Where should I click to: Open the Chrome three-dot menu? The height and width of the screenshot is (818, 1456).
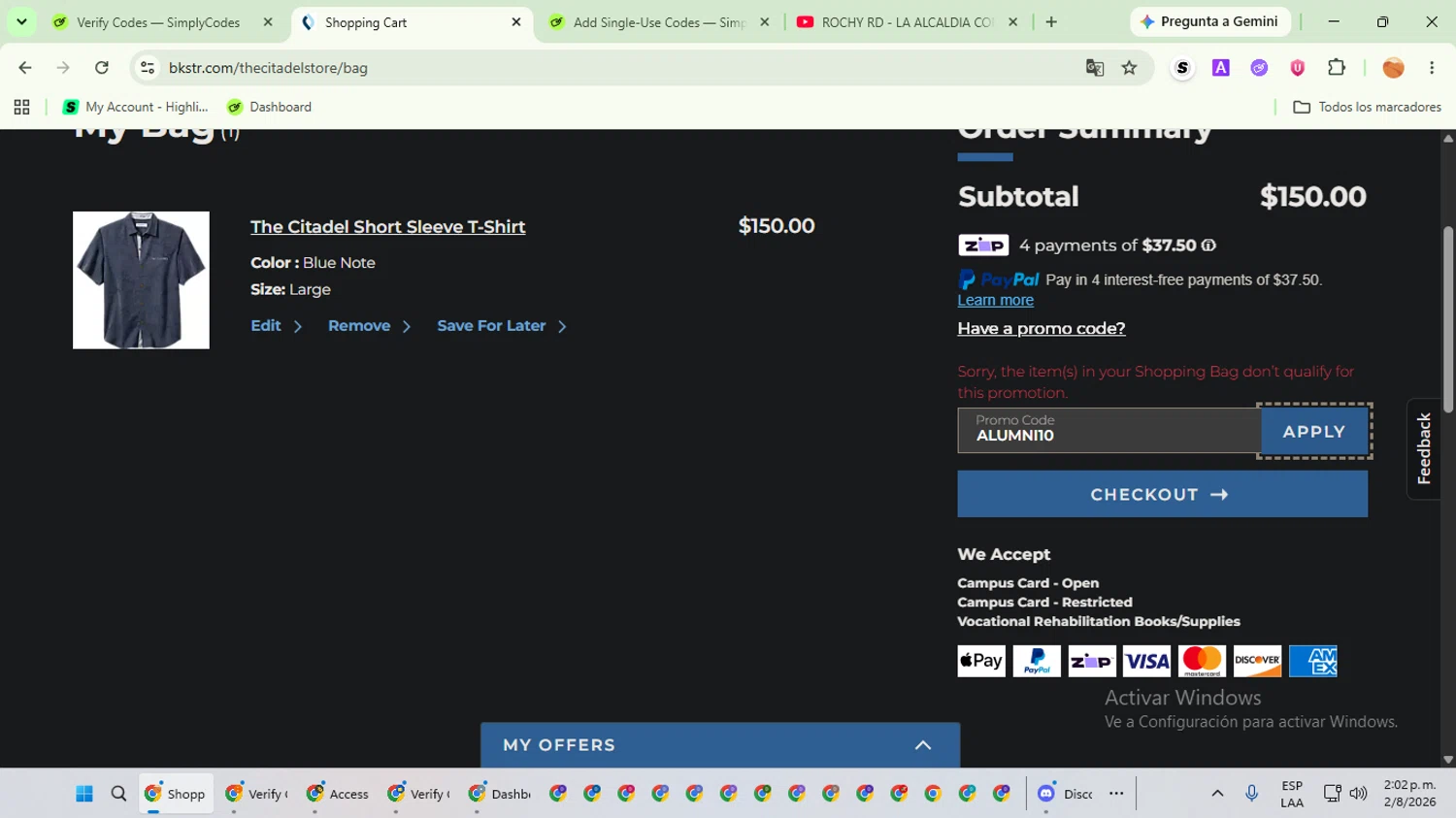1432,68
